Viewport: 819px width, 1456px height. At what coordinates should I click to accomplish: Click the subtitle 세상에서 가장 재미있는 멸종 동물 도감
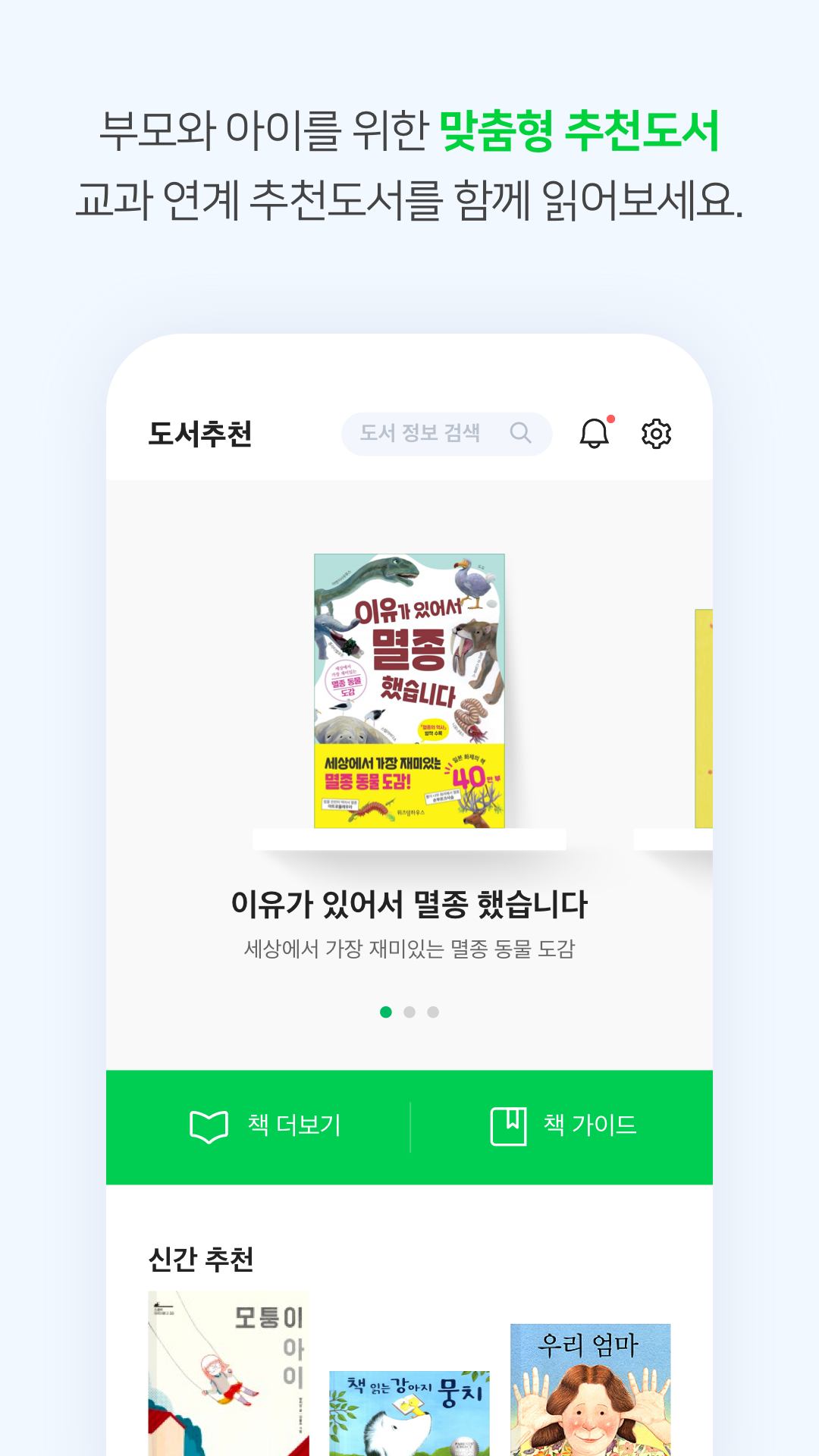(x=409, y=949)
